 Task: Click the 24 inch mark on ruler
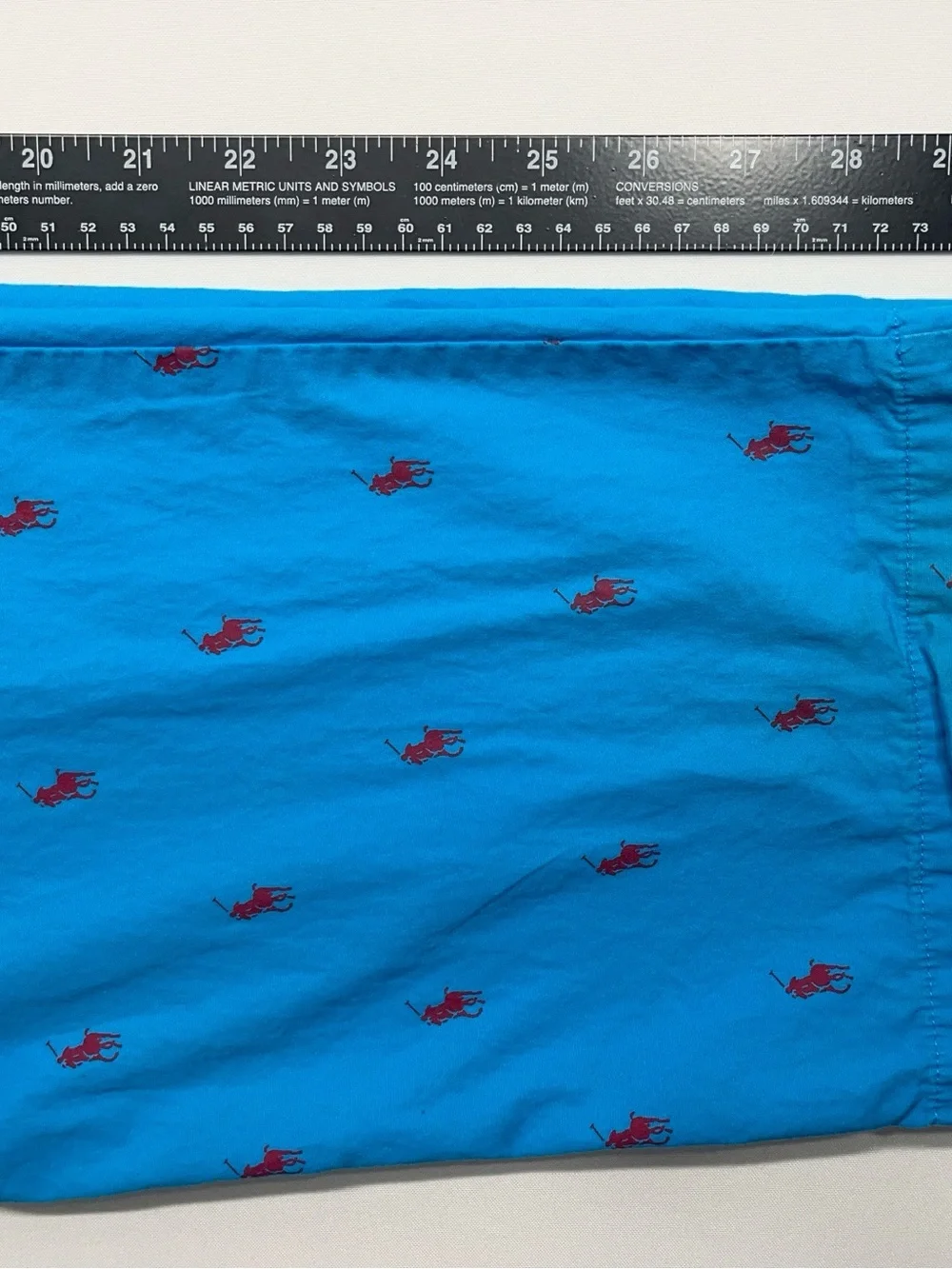pyautogui.click(x=441, y=159)
